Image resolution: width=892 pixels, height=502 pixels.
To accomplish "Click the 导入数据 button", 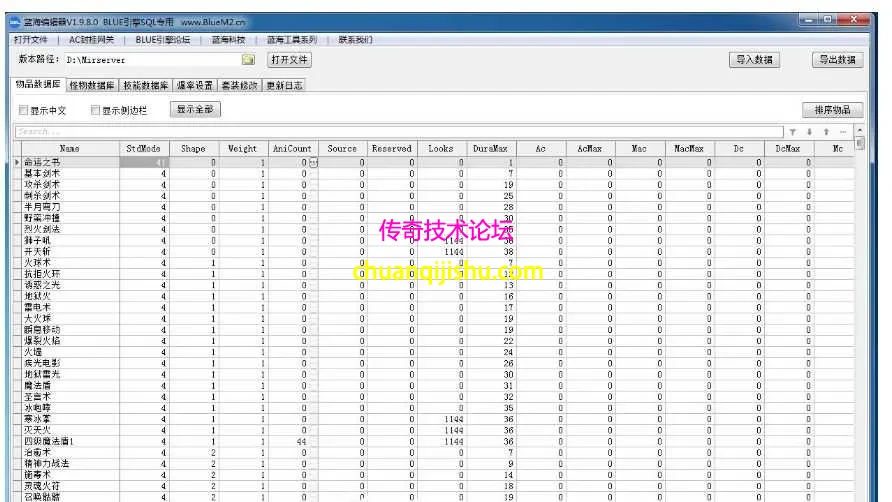I will click(x=754, y=60).
